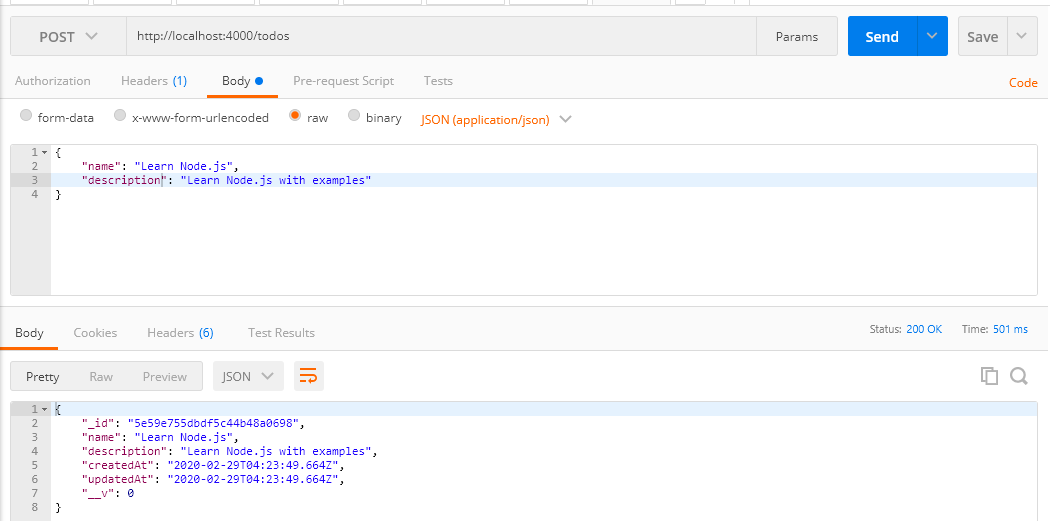
Task: Focus the request URL field
Action: click(441, 36)
